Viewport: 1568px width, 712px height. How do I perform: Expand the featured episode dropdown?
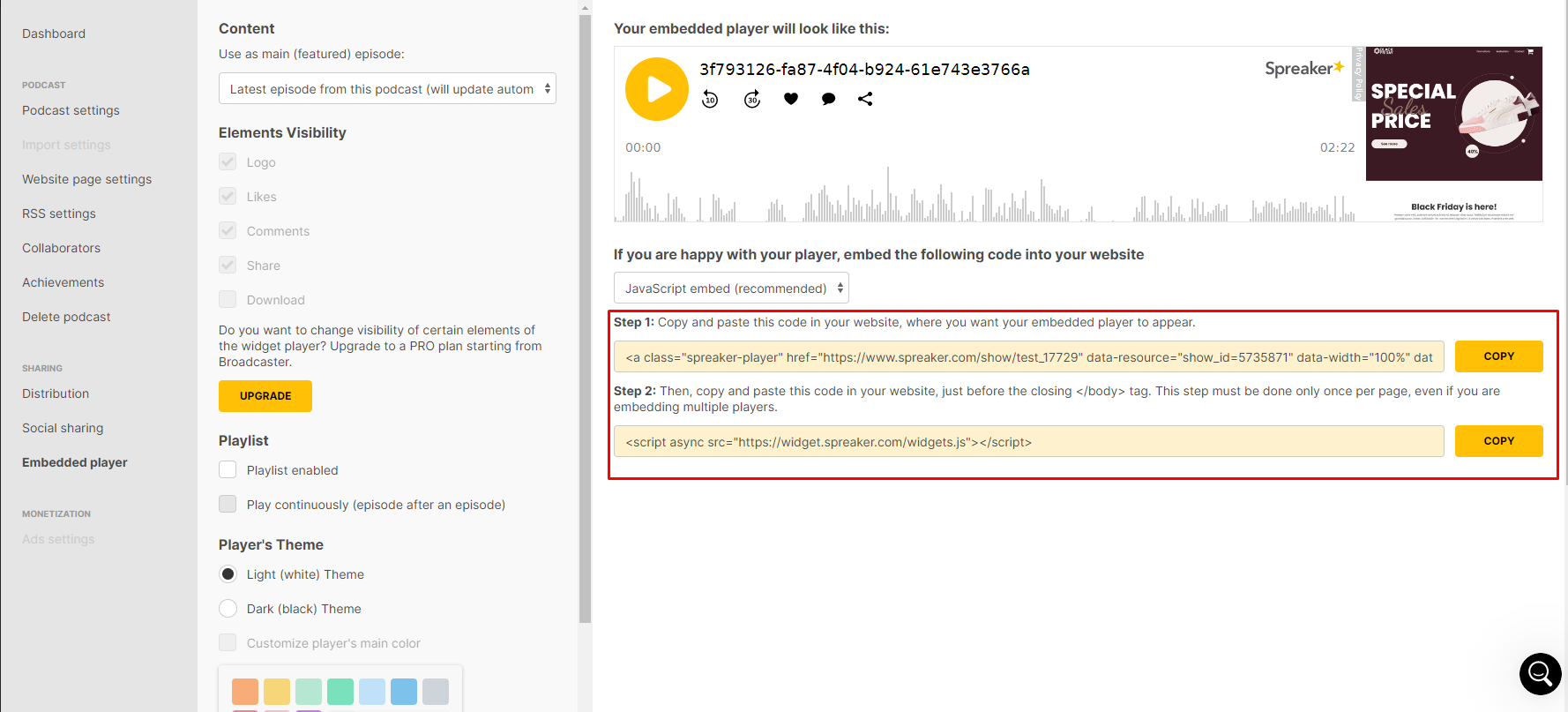(x=387, y=89)
